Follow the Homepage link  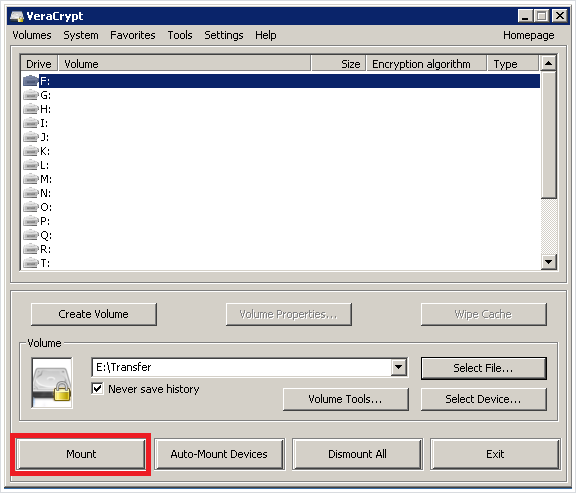pos(528,35)
